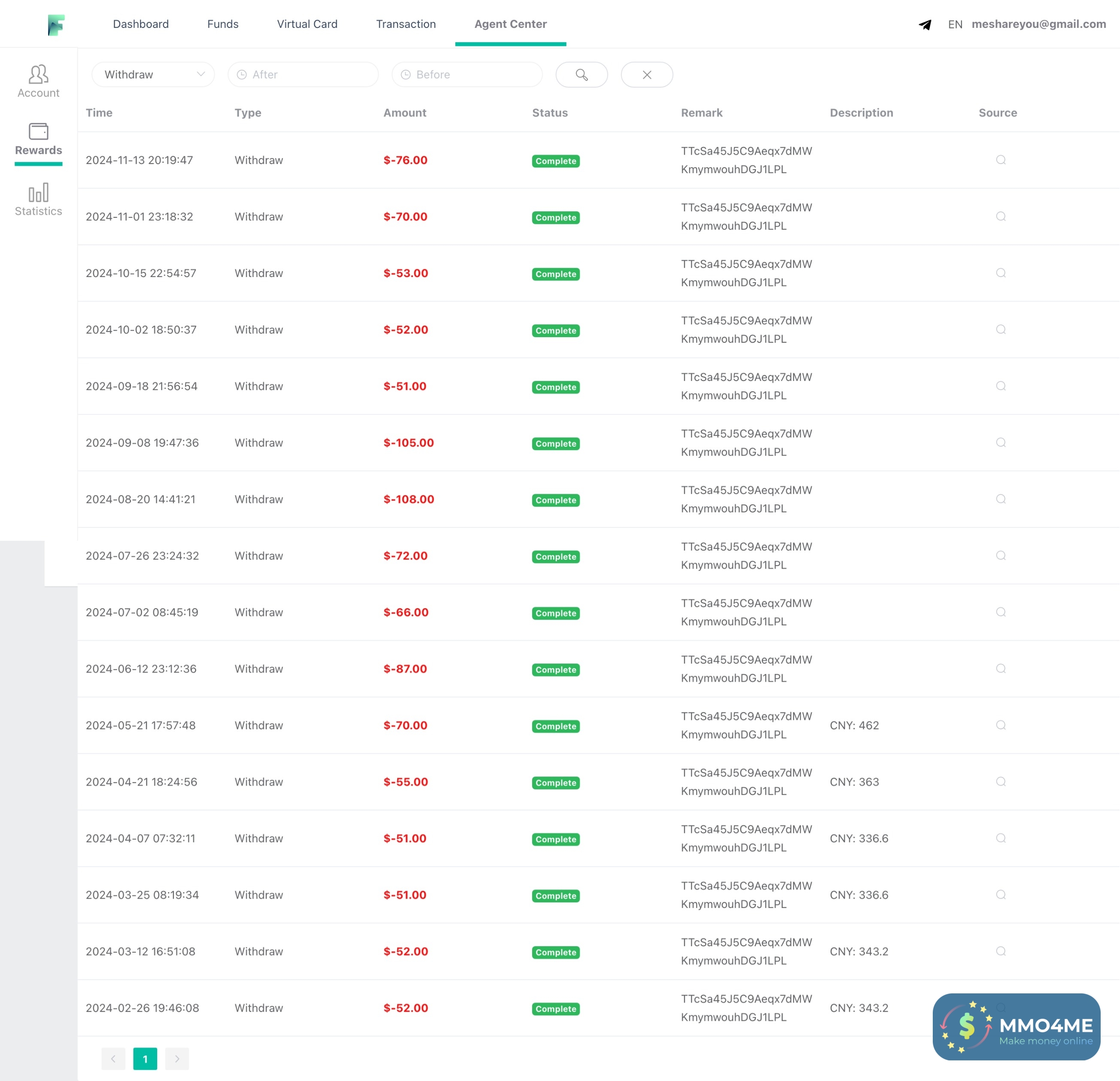View source of 2024-06-12 23:12:36 withdrawal
Screen dimensions: 1120x1081
1001,669
